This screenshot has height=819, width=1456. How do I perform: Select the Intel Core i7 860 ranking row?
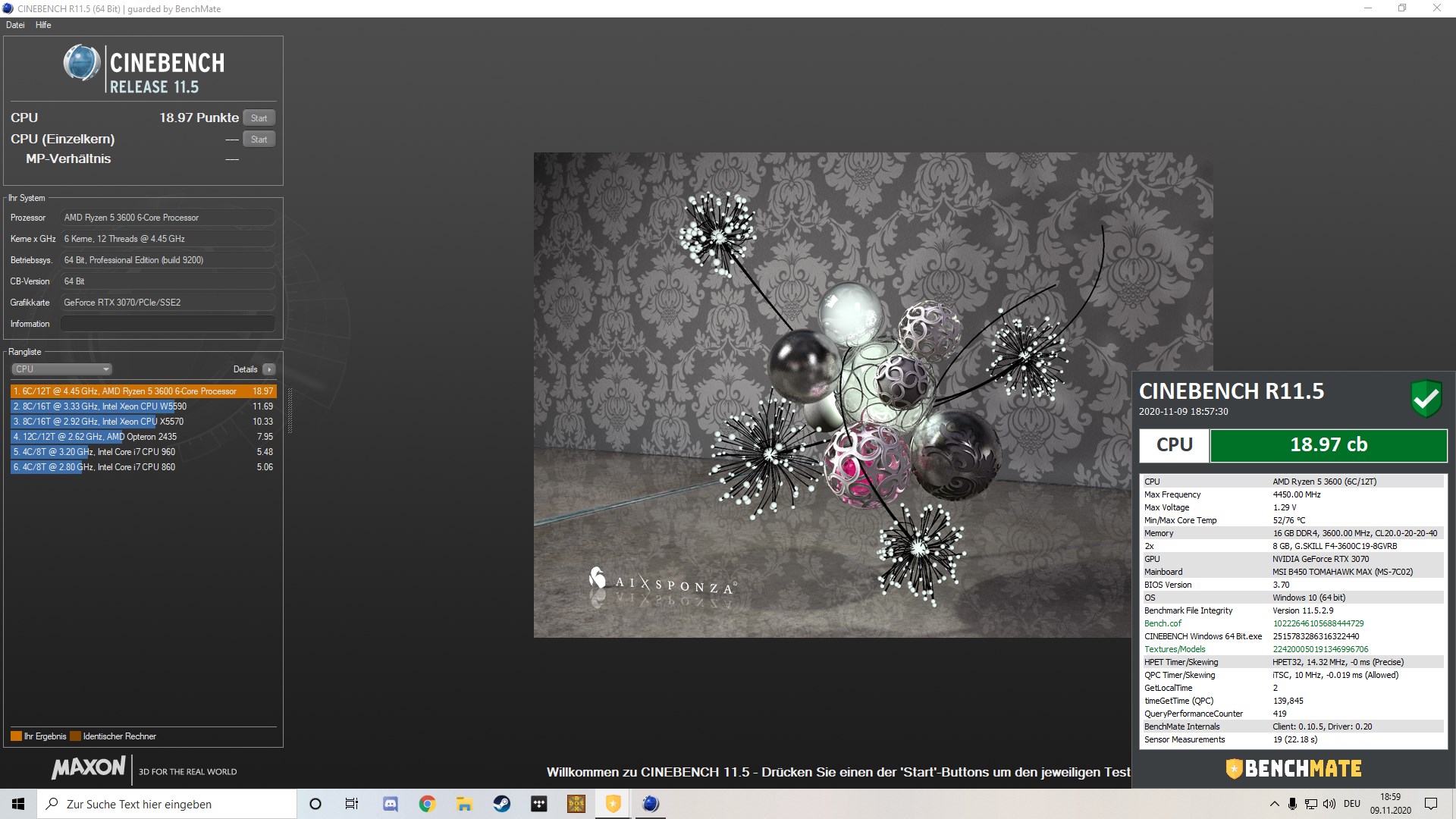143,467
